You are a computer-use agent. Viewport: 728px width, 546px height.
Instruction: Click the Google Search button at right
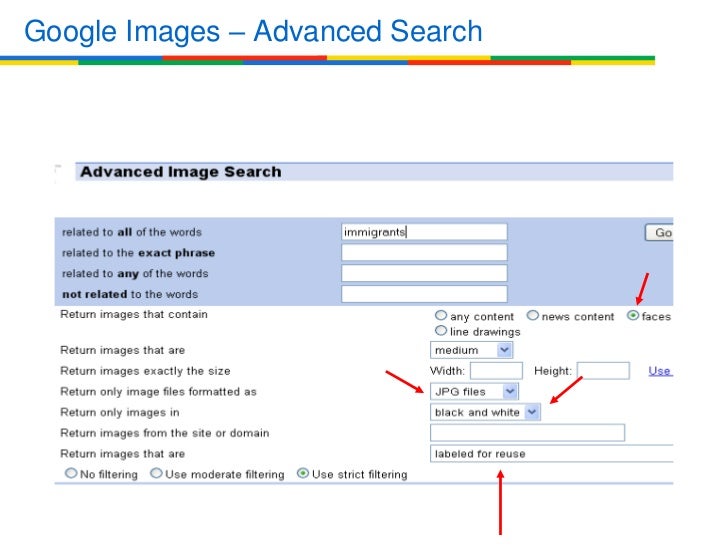tap(659, 232)
